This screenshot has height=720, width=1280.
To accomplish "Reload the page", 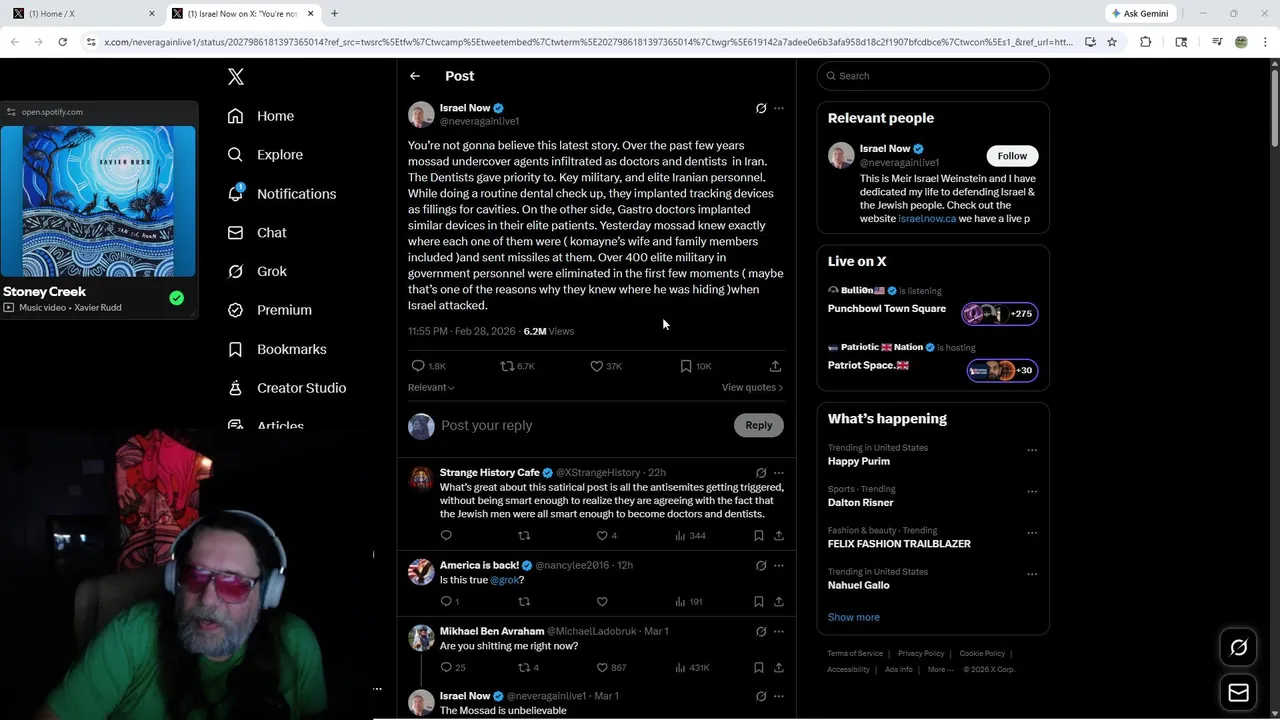I will pos(62,42).
